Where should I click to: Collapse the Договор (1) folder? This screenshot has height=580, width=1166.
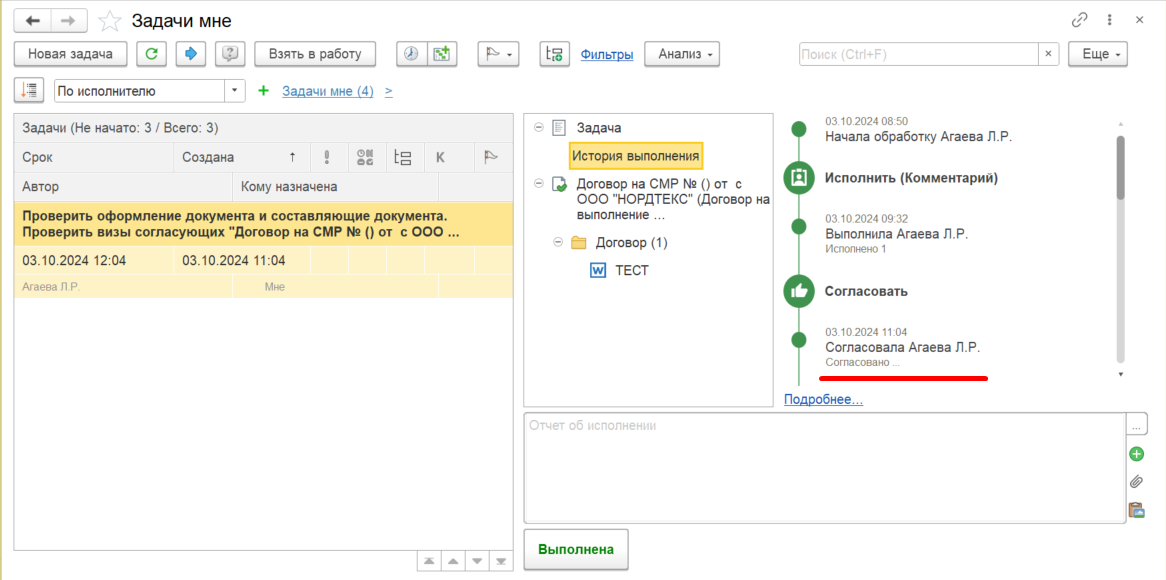click(558, 242)
